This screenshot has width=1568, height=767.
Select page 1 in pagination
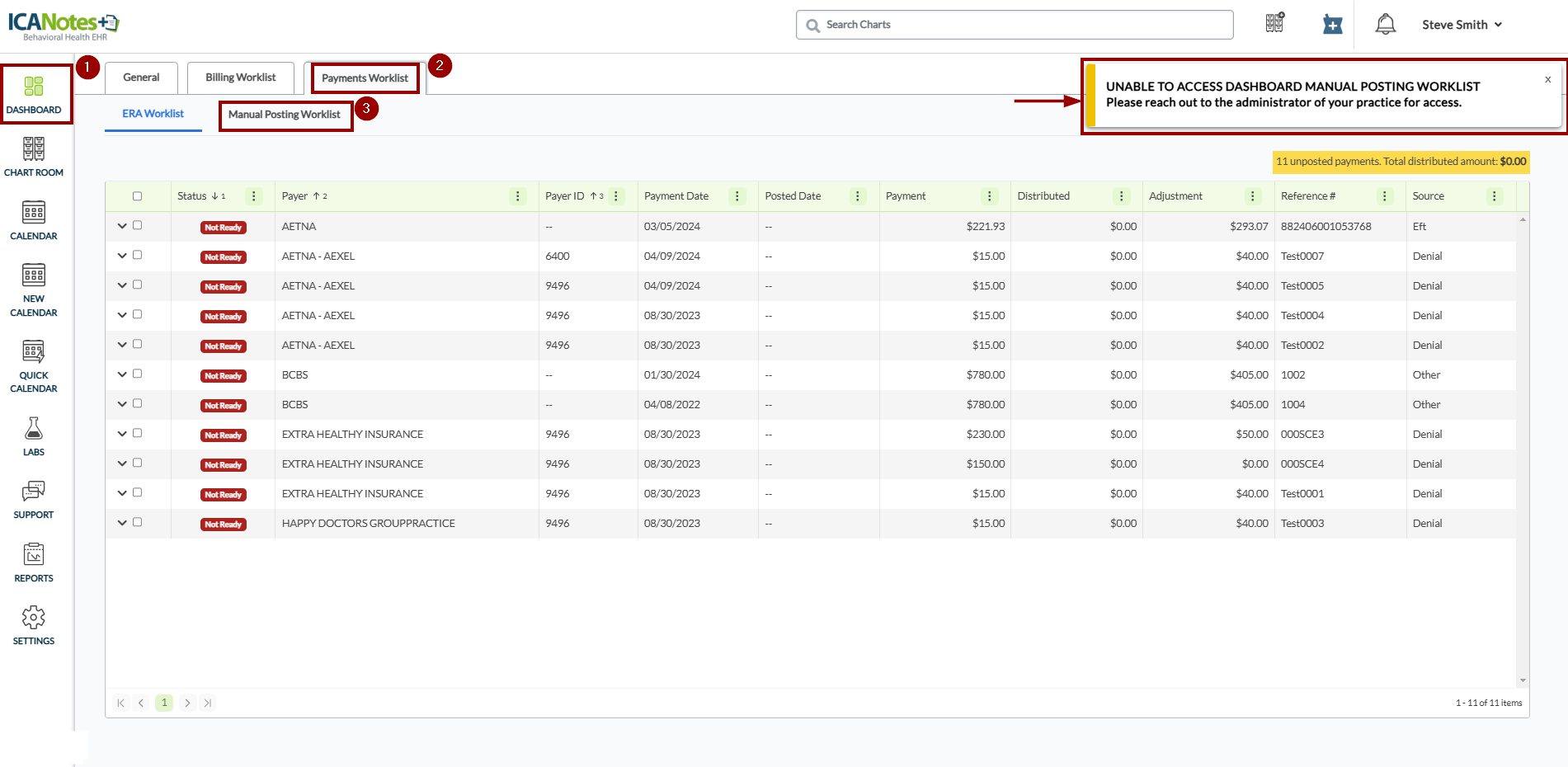164,703
